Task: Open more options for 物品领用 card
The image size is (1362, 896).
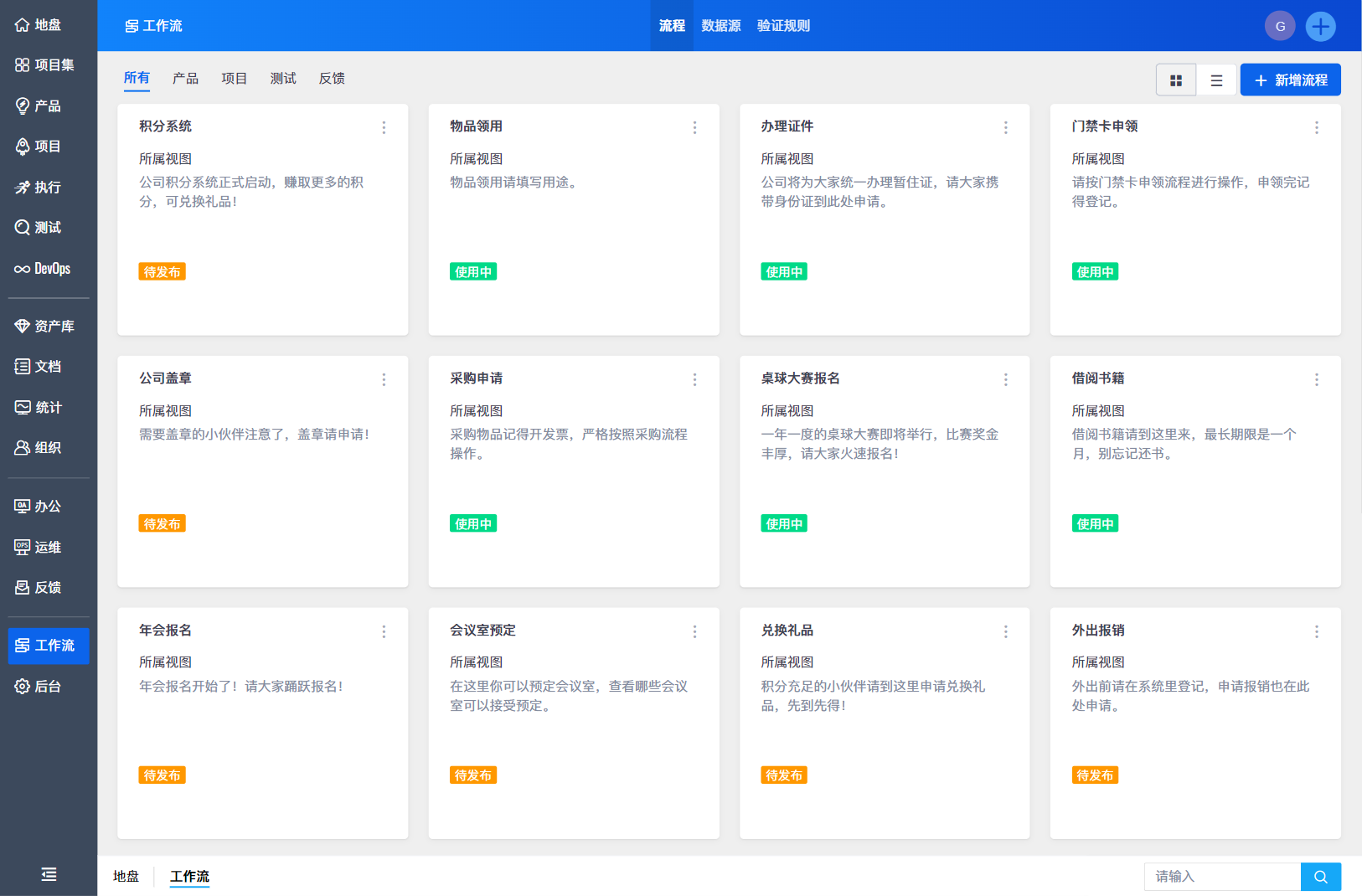Action: (x=695, y=127)
